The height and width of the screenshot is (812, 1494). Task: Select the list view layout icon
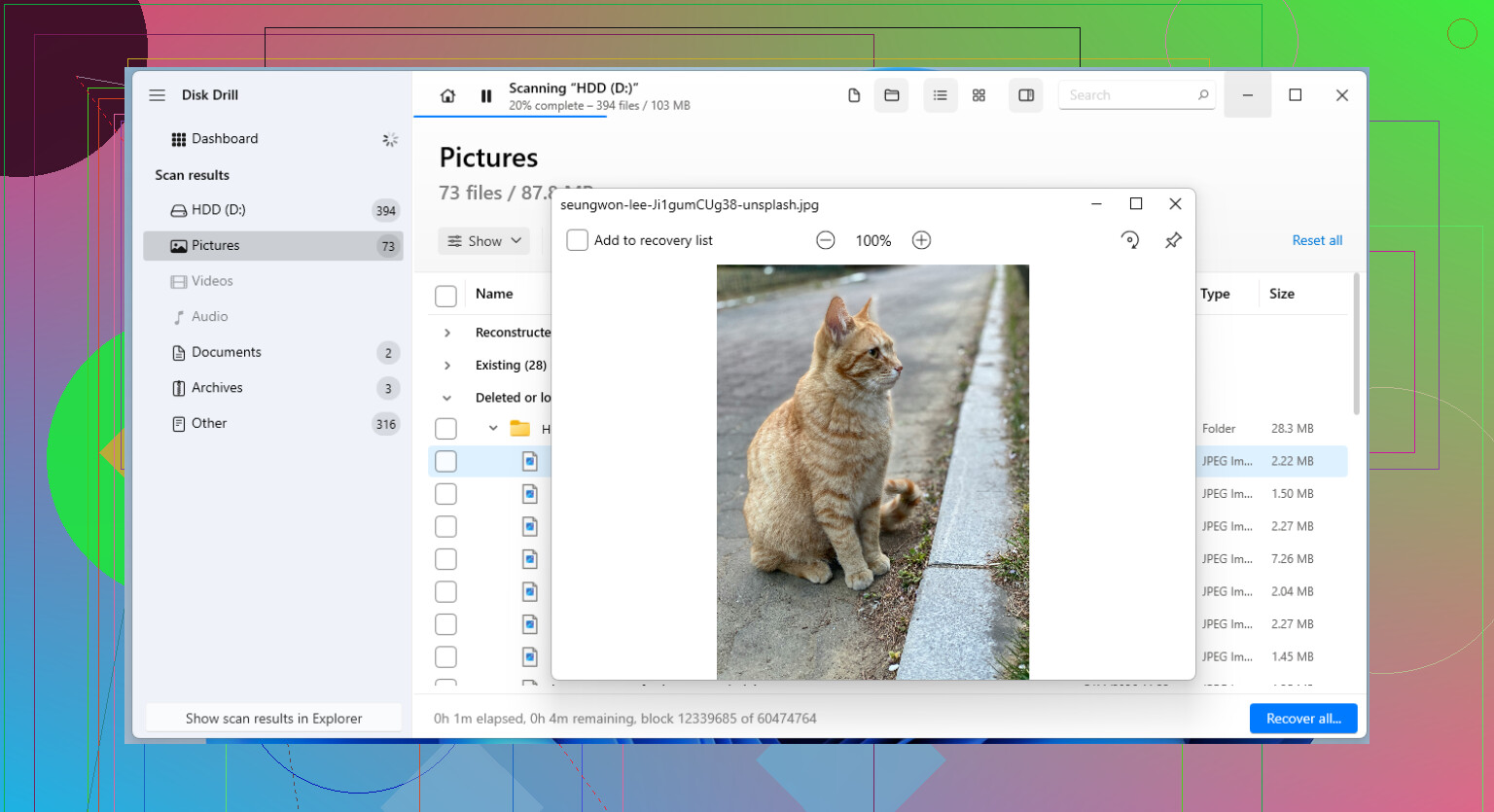(940, 95)
